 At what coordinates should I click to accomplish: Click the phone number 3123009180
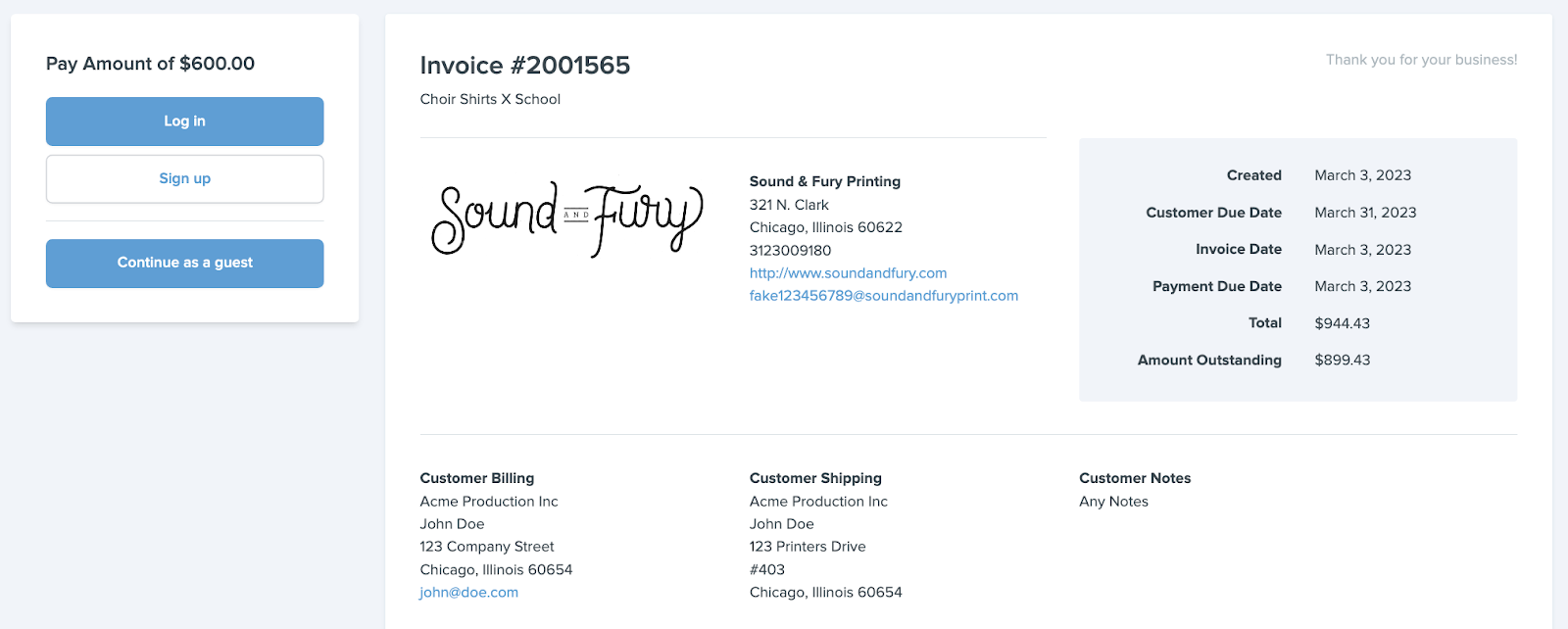point(790,251)
